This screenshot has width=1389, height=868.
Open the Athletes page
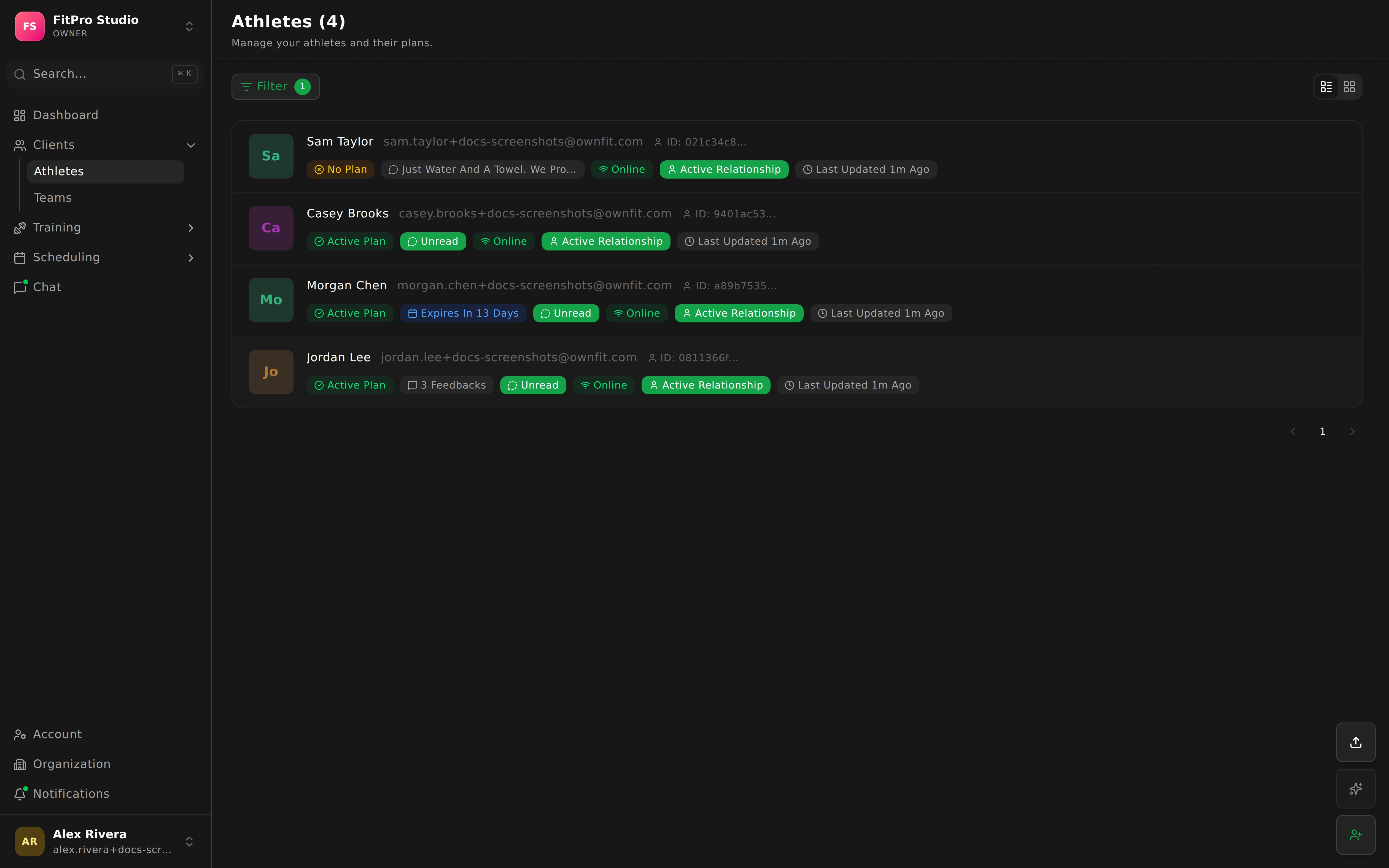106,172
